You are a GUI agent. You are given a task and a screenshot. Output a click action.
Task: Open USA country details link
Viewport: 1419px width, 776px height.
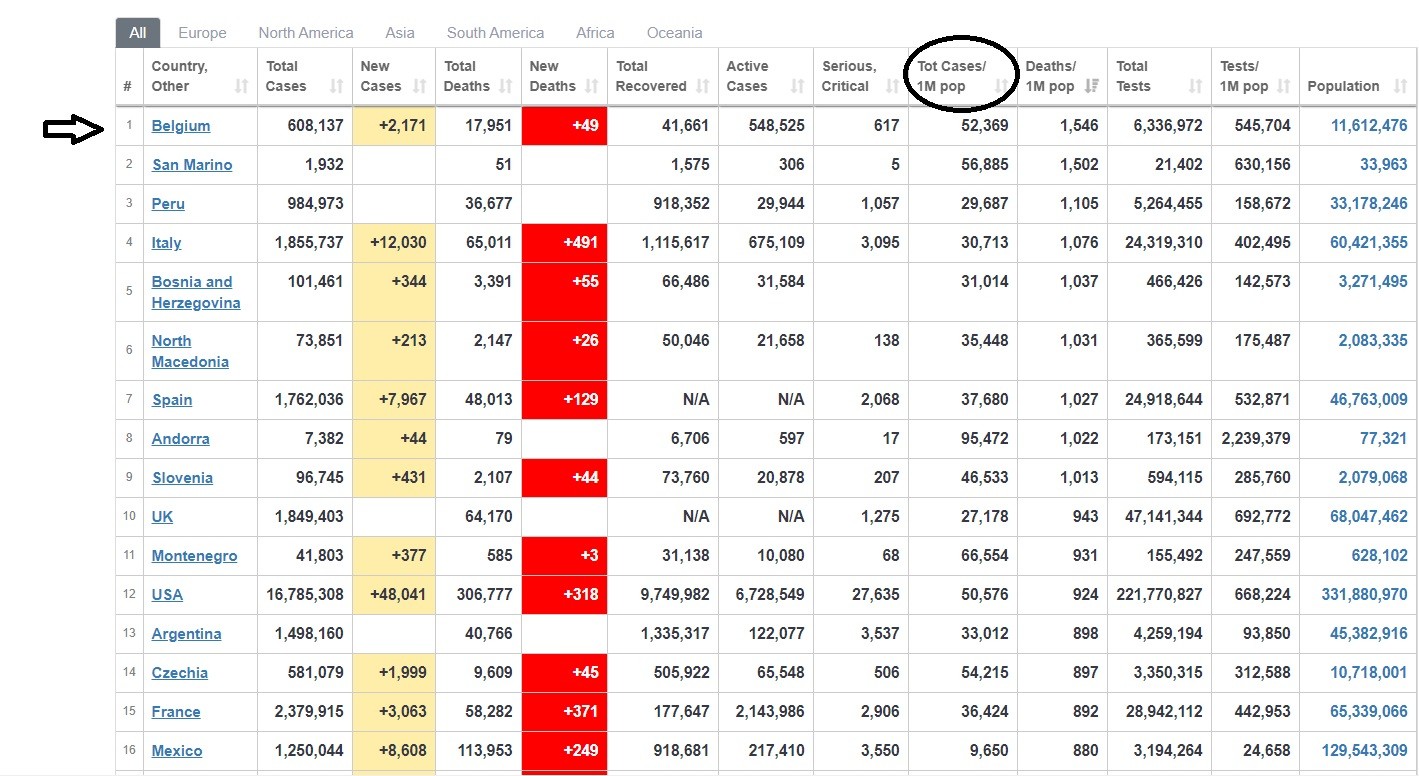coord(167,595)
